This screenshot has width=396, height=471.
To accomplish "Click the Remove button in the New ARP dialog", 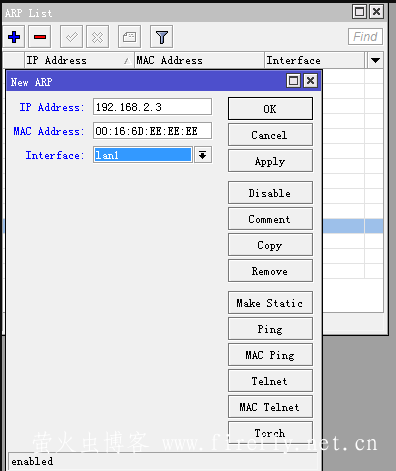I will 270,271.
